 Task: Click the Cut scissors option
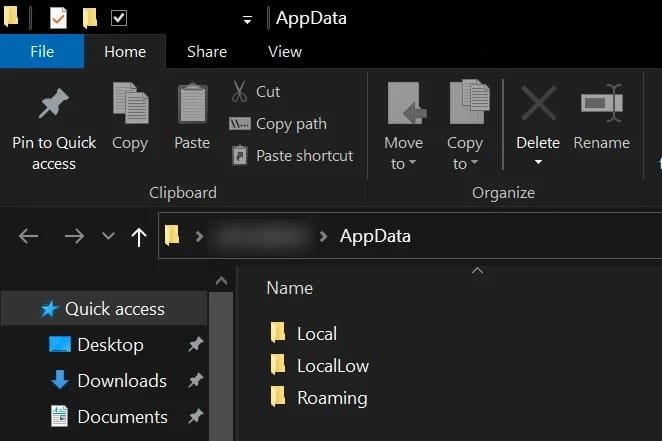pos(256,92)
